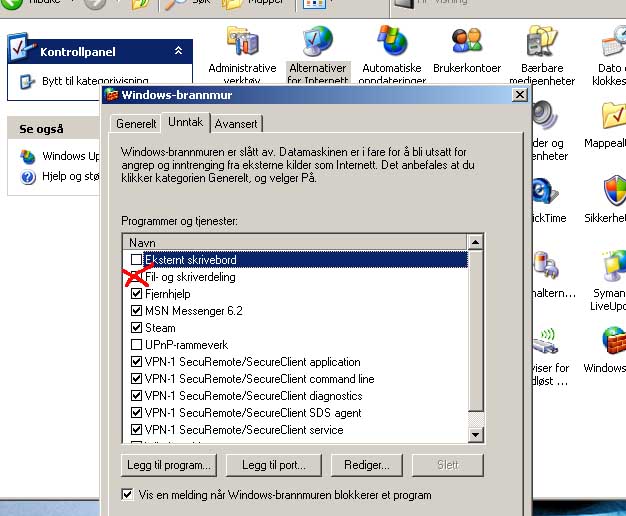Open Bærbare medieenheter icon
Image resolution: width=626 pixels, height=516 pixels.
click(542, 41)
